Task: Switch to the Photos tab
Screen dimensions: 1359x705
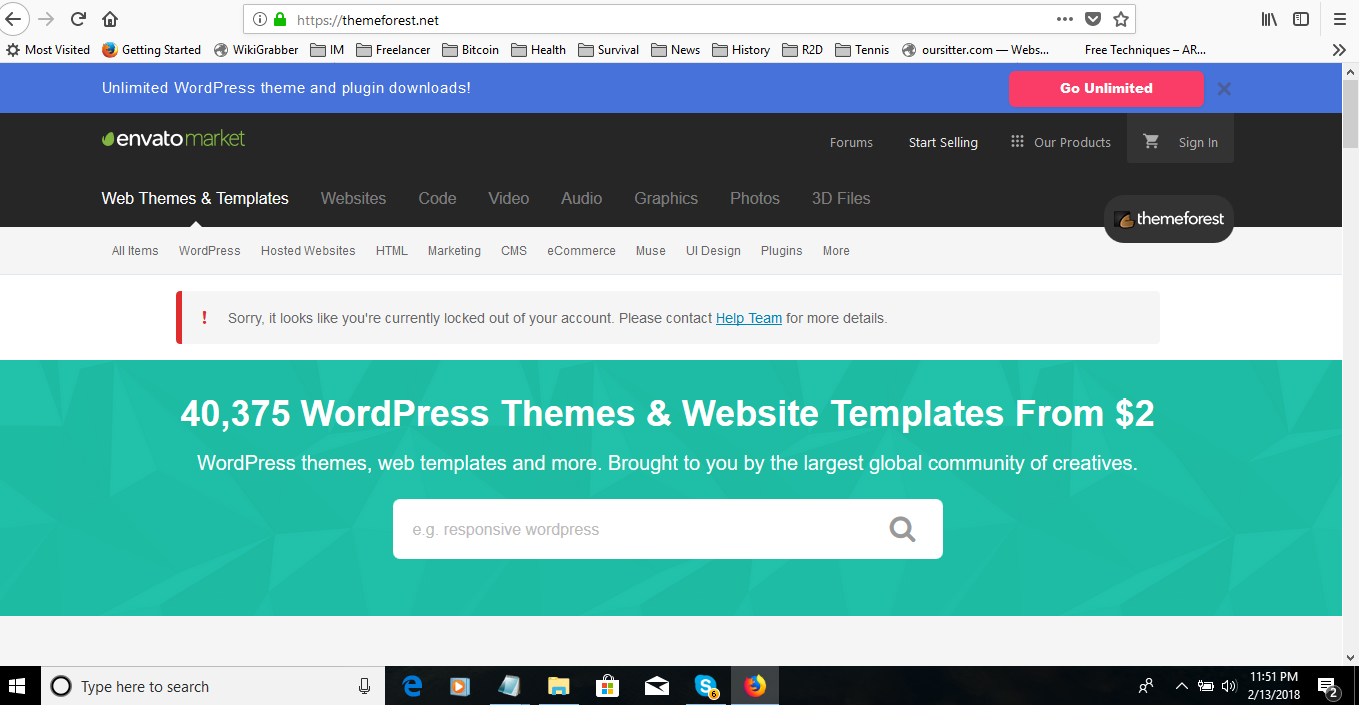Action: [x=755, y=198]
